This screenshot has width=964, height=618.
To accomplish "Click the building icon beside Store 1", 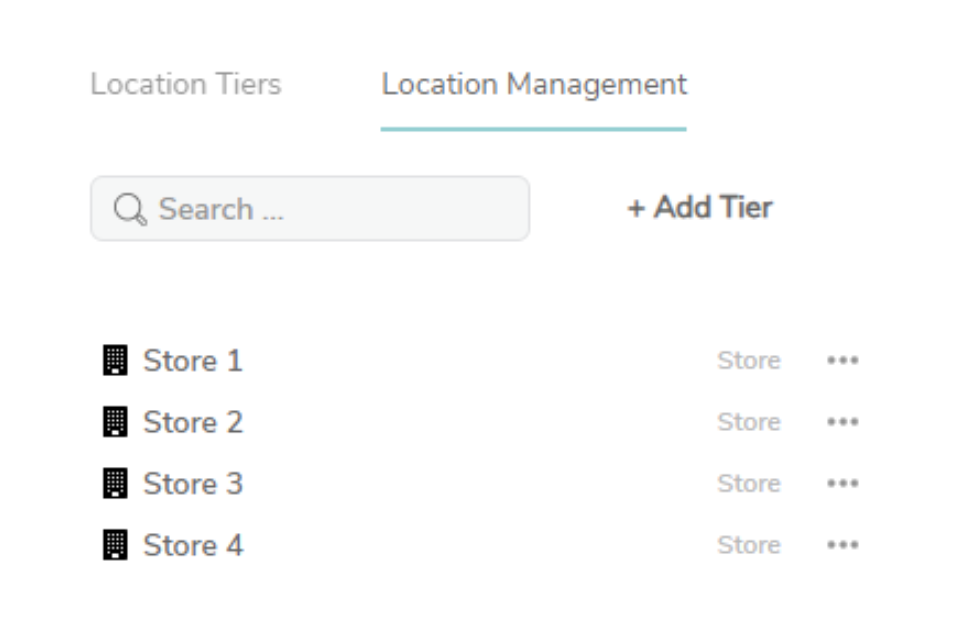I will click(115, 360).
